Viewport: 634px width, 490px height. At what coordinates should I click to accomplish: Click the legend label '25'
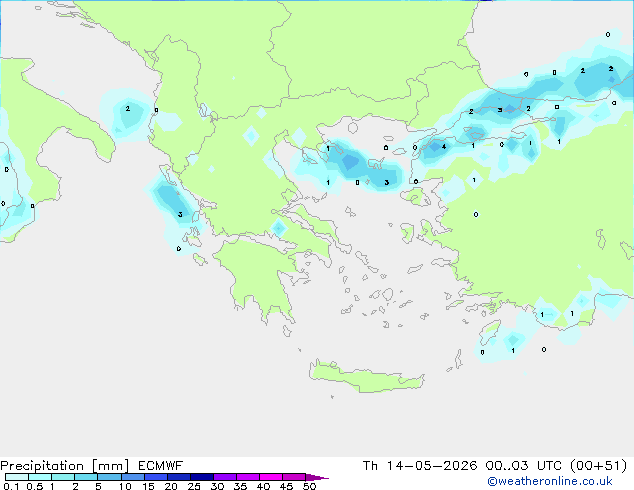point(194,486)
